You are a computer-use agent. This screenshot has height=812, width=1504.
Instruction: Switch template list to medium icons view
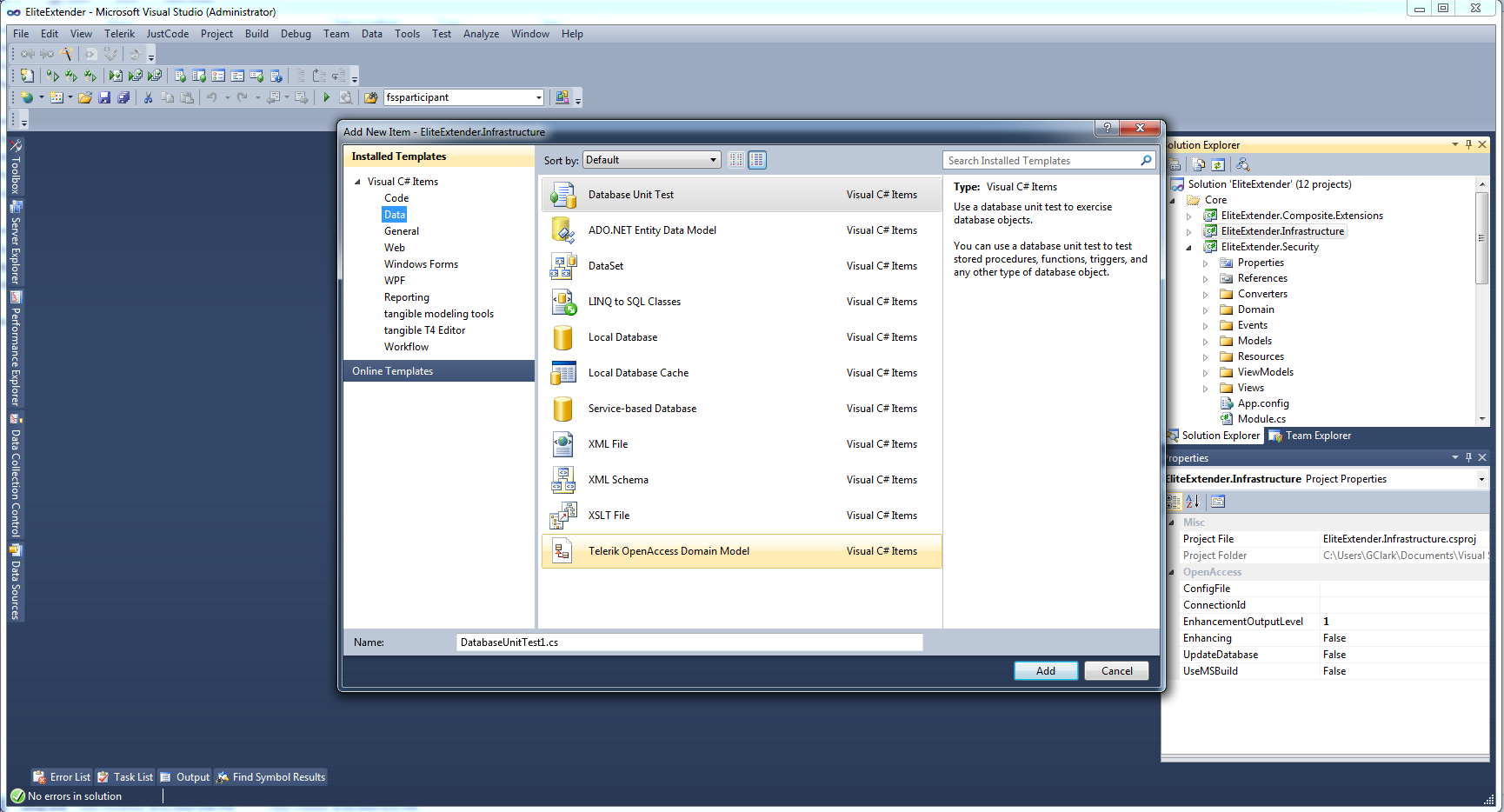(757, 160)
